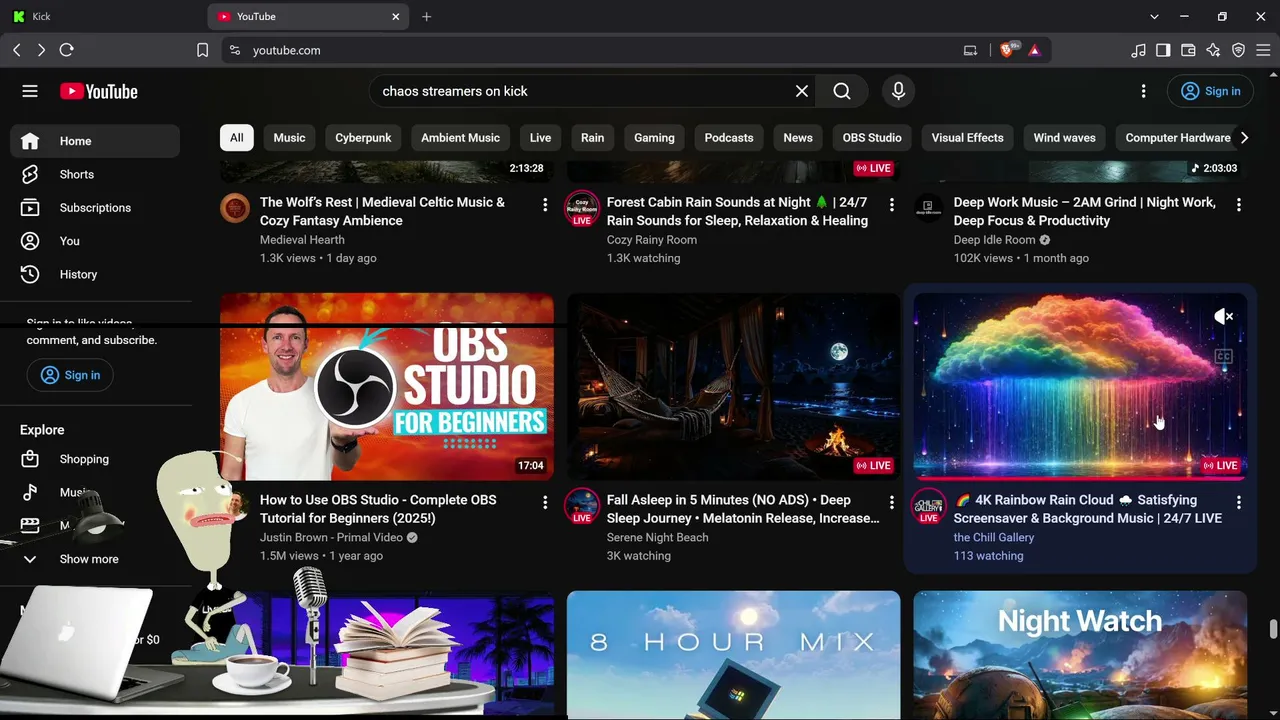Screen dimensions: 1280x720
Task: Visit the Medieval Hearth channel name
Action: pyautogui.click(x=302, y=240)
